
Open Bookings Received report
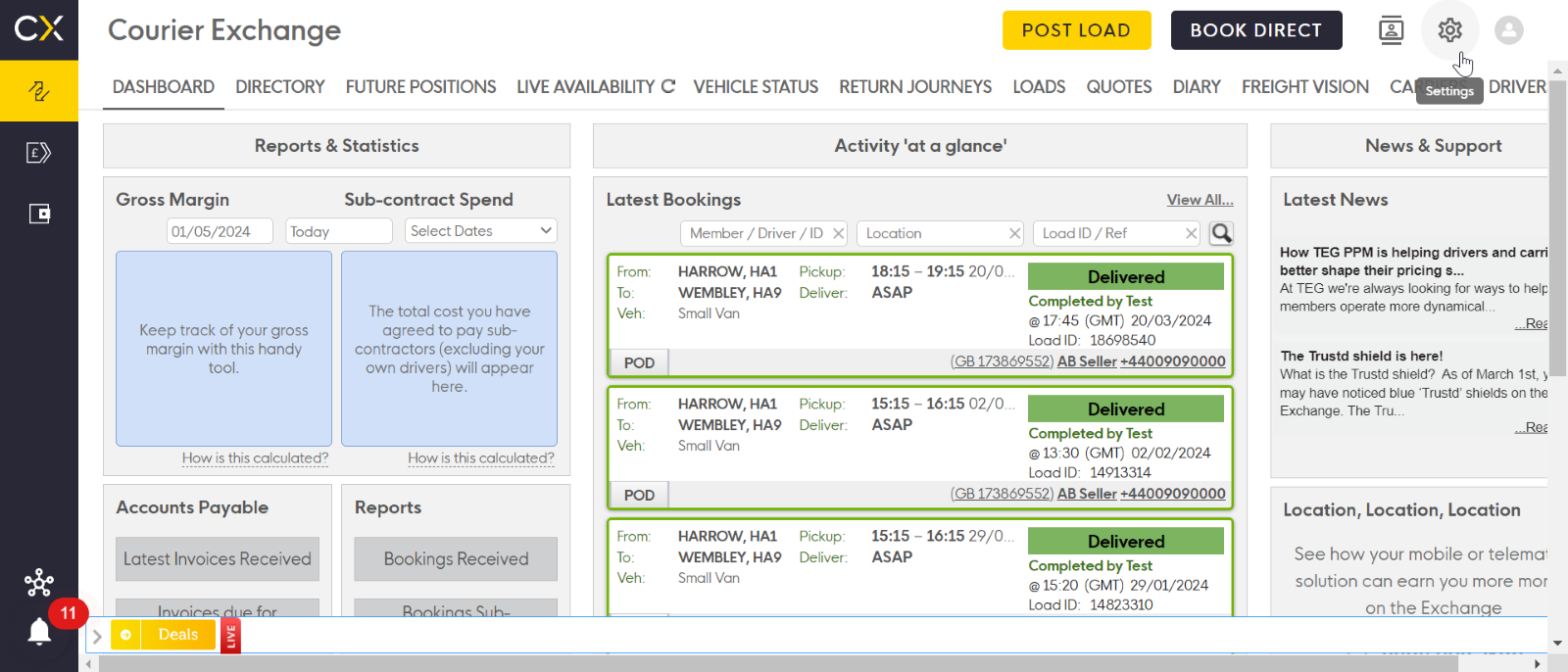[x=456, y=558]
